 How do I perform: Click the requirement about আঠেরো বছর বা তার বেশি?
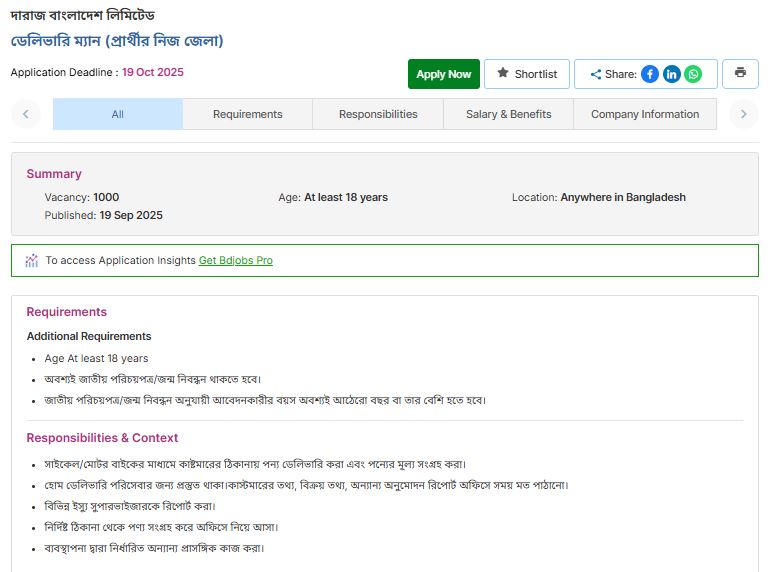265,400
